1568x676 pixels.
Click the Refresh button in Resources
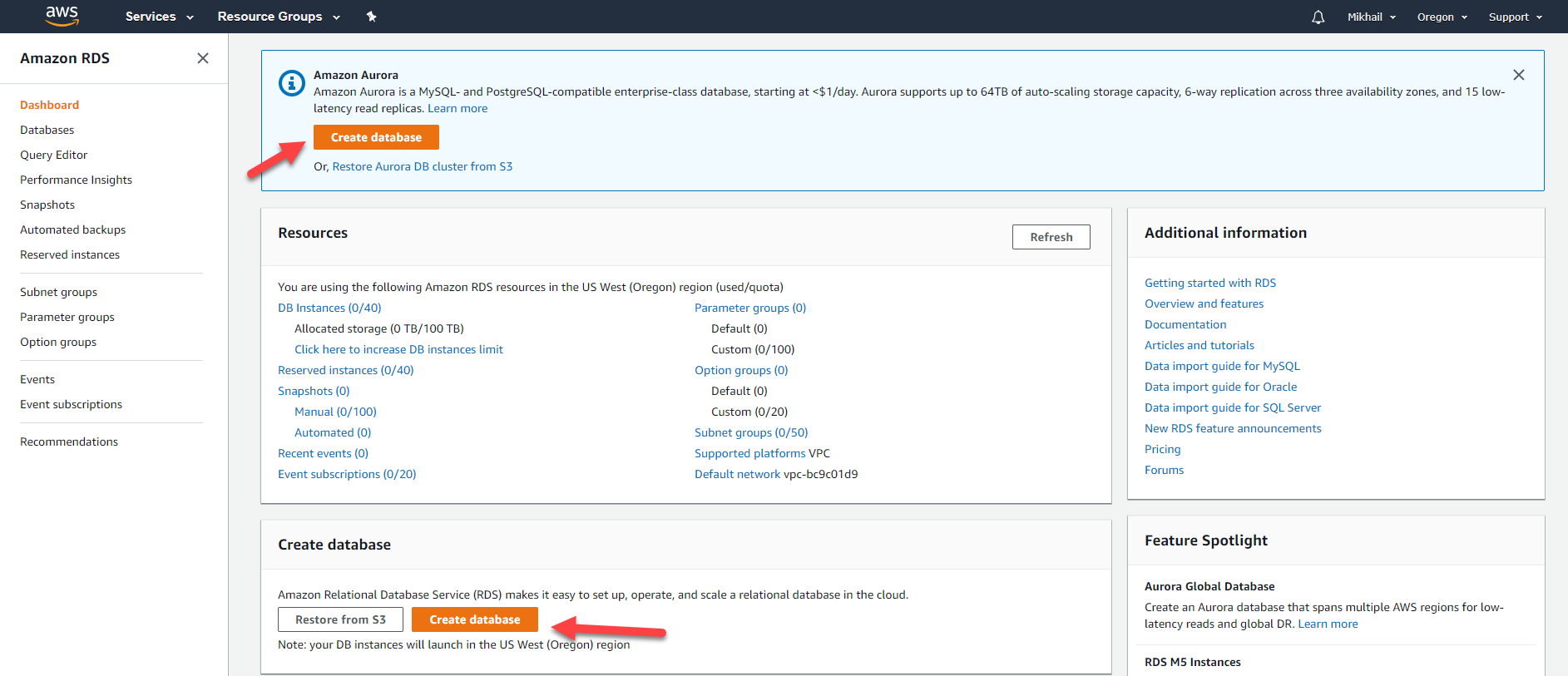pyautogui.click(x=1051, y=237)
